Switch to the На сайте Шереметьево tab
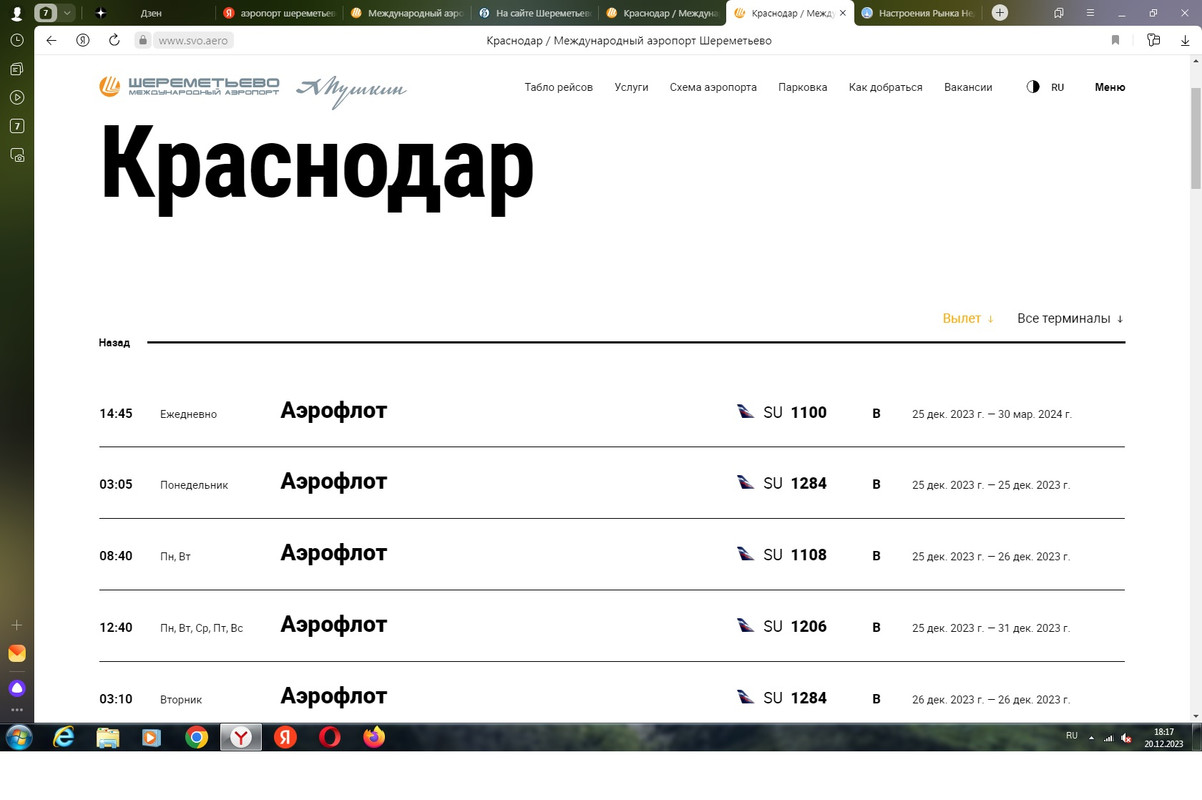Screen dimensions: 1202x800 pyautogui.click(x=536, y=13)
